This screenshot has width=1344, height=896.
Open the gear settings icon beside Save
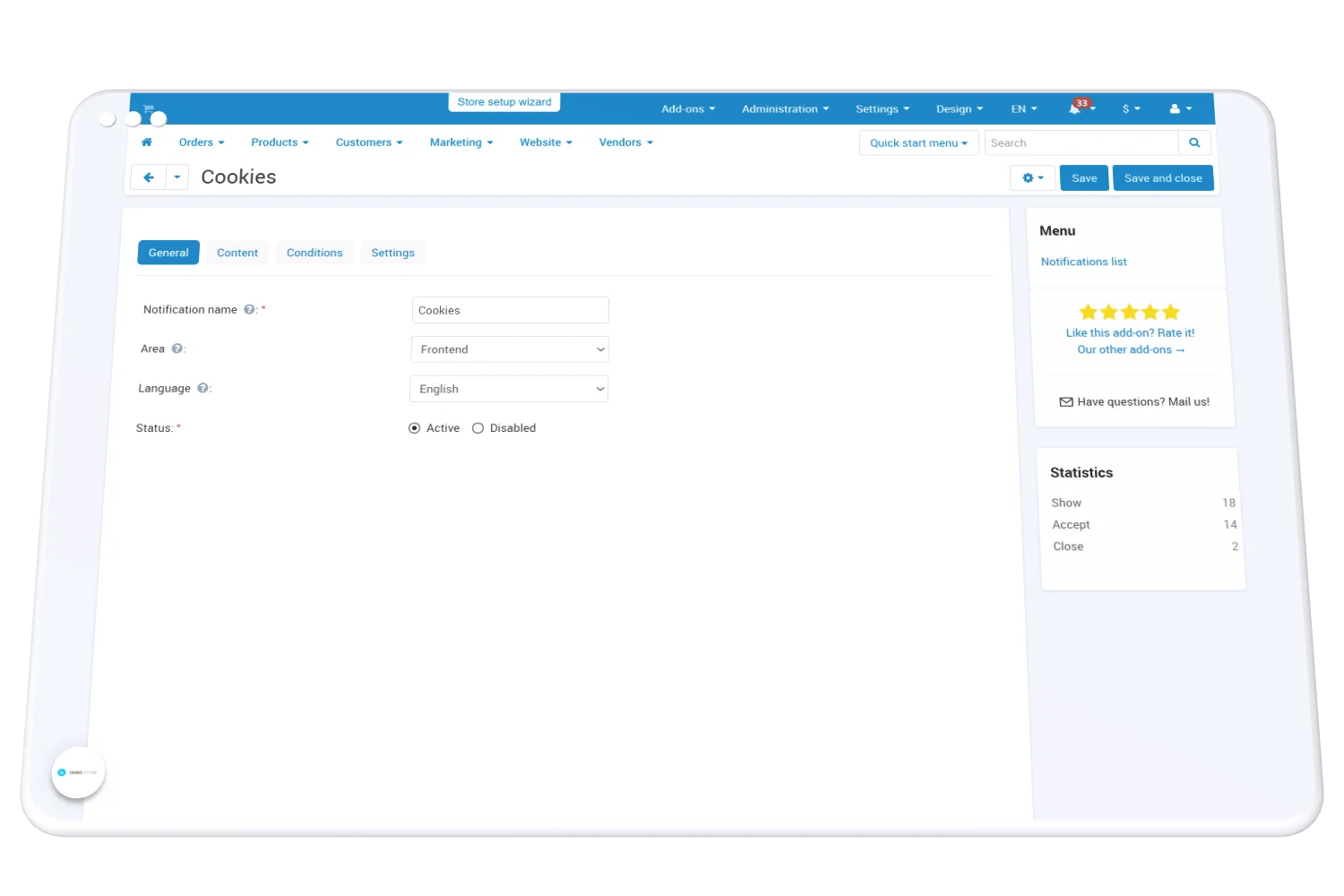point(1032,178)
